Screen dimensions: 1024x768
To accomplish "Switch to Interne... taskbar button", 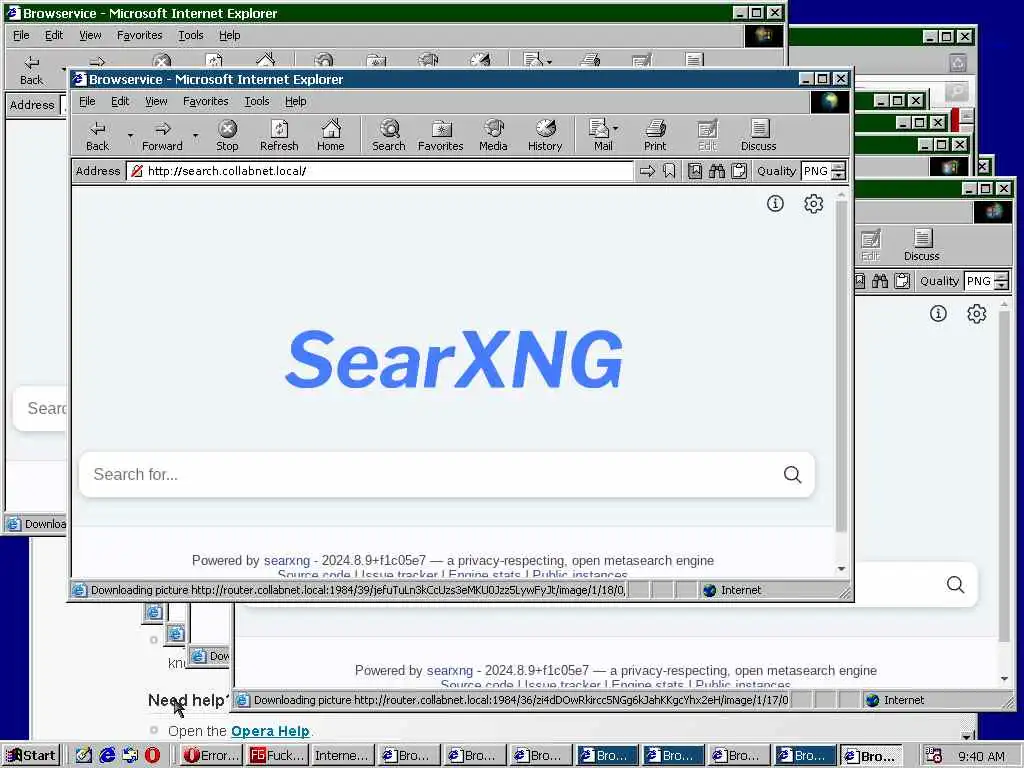I will tap(343, 756).
